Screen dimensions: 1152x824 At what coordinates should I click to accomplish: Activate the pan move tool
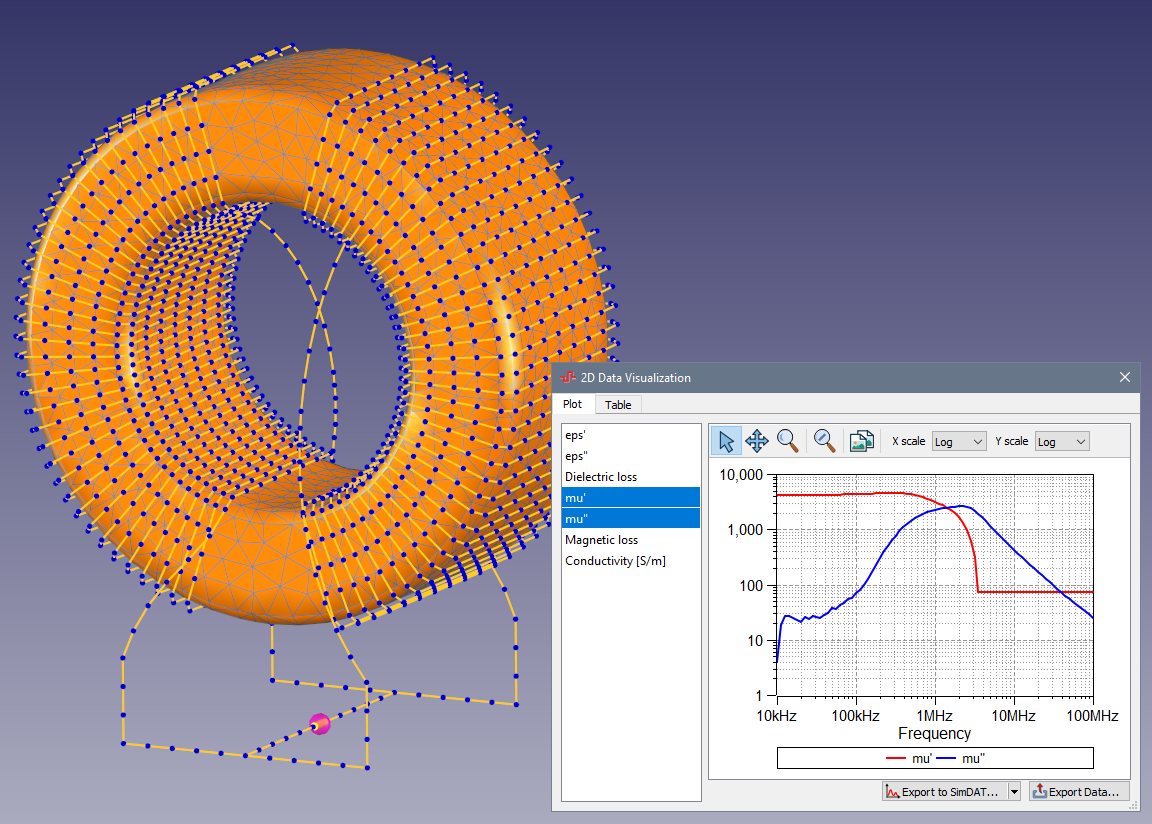point(757,441)
